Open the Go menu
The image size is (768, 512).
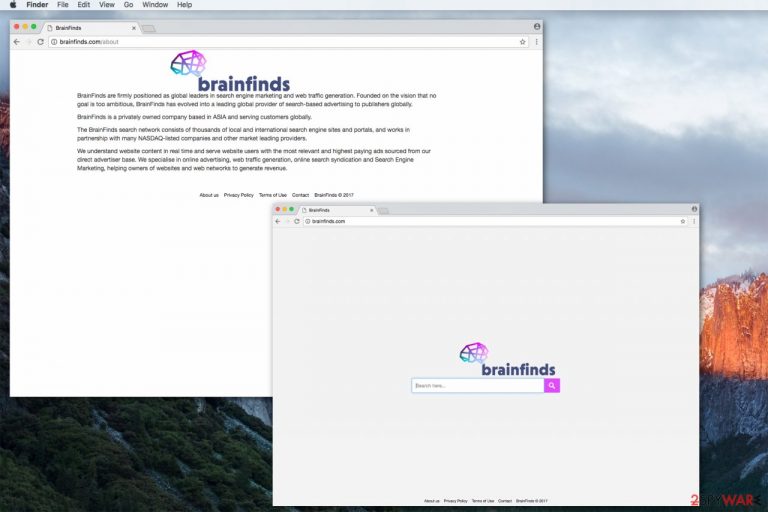[128, 4]
